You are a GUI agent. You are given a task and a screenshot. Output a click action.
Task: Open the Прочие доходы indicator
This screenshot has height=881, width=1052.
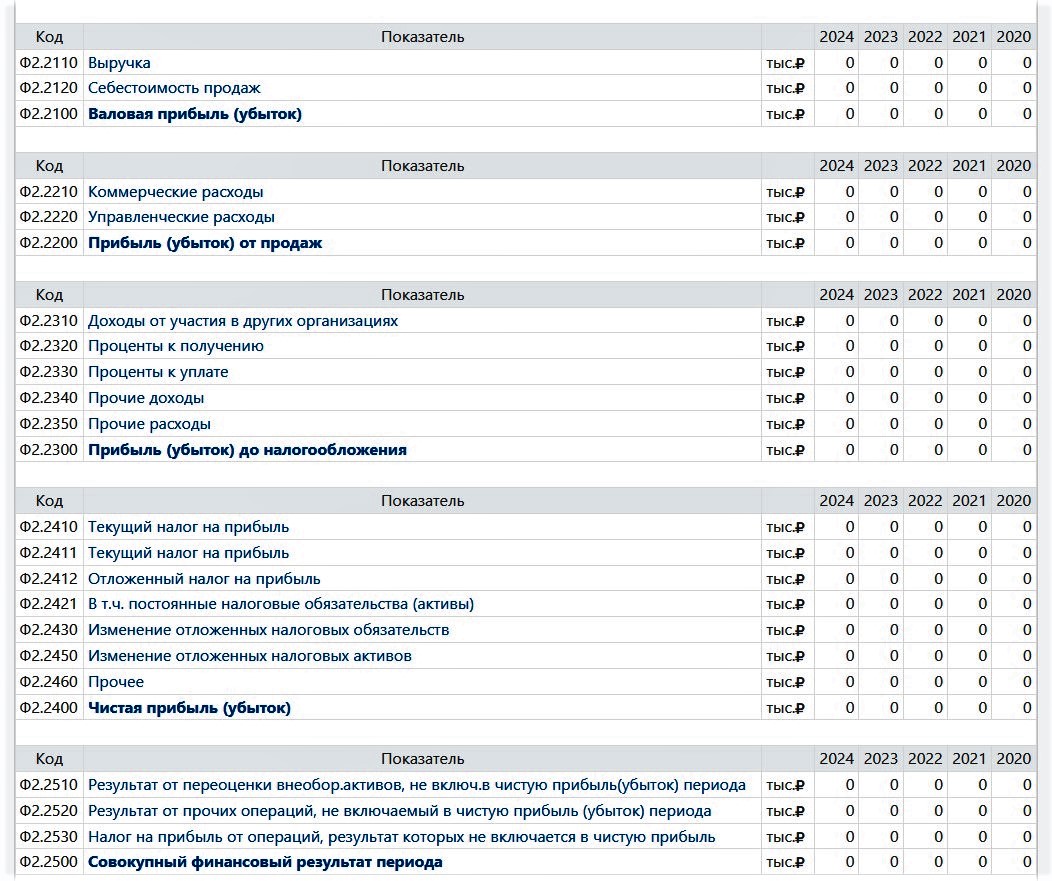point(146,398)
